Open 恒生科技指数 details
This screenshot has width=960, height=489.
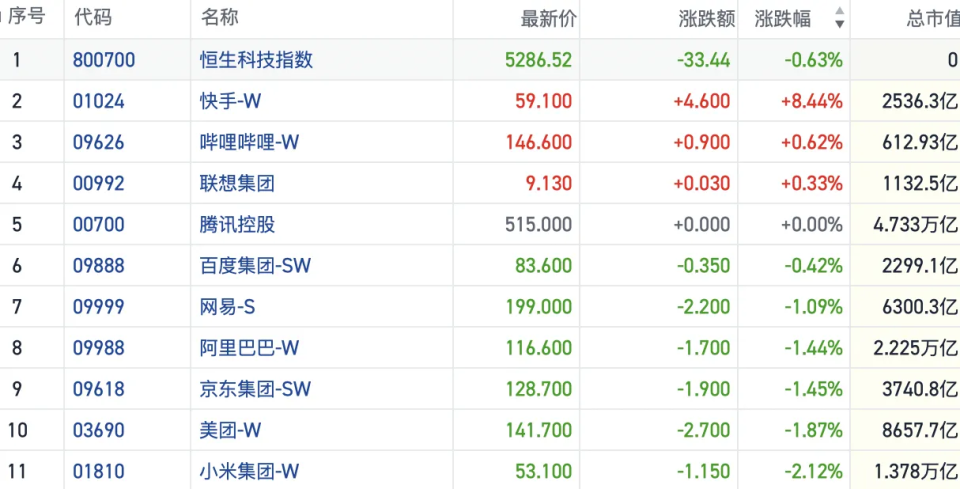[257, 59]
